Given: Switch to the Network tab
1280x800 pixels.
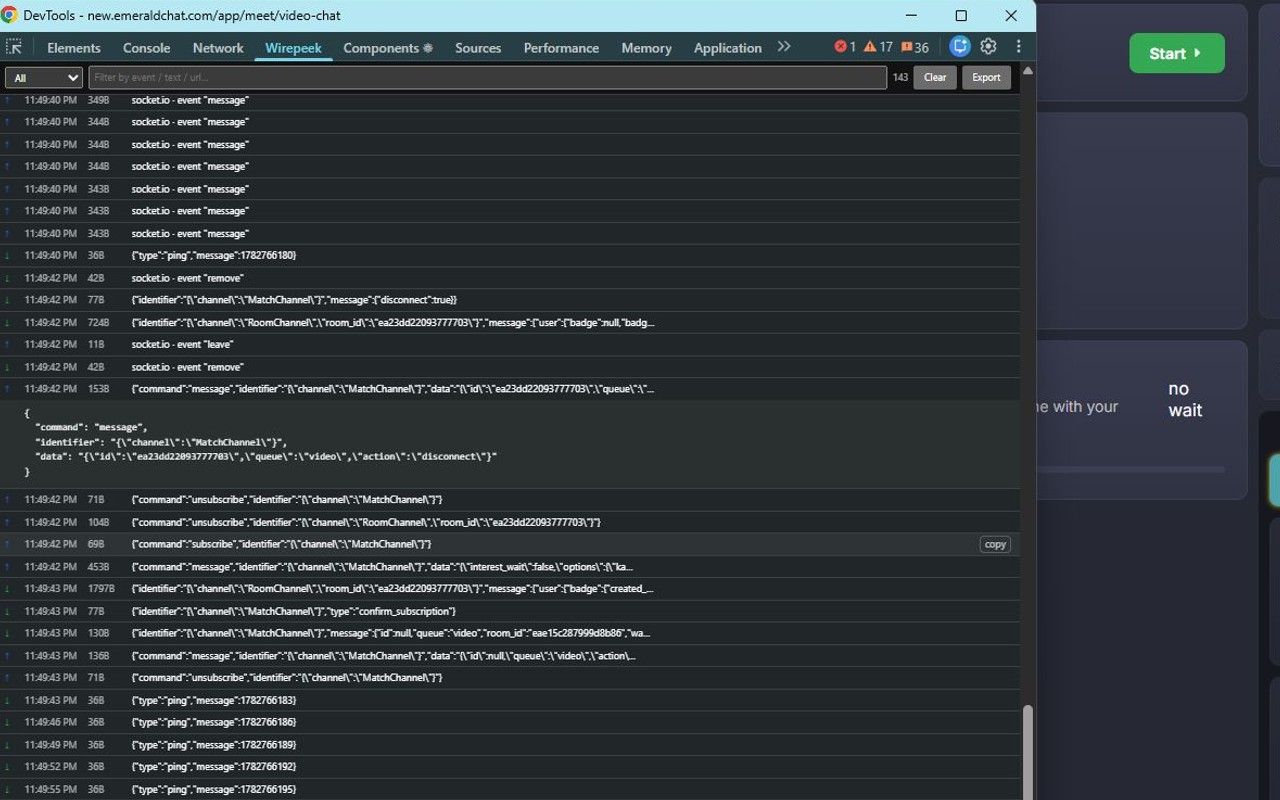Looking at the screenshot, I should click(218, 47).
